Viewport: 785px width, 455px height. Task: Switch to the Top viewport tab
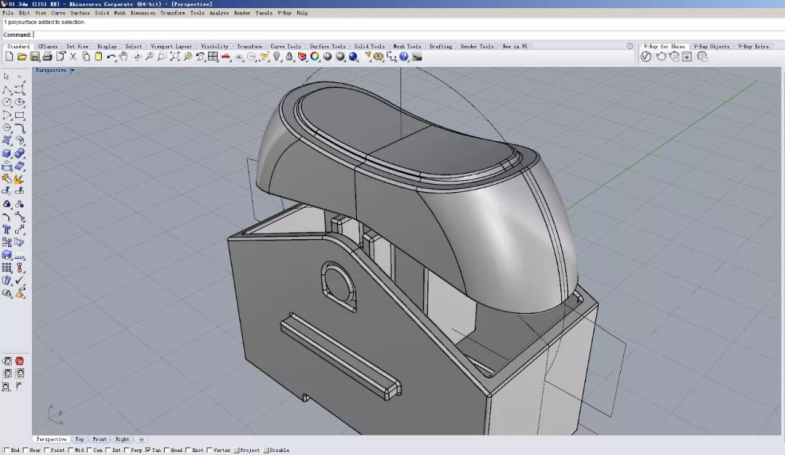point(79,439)
